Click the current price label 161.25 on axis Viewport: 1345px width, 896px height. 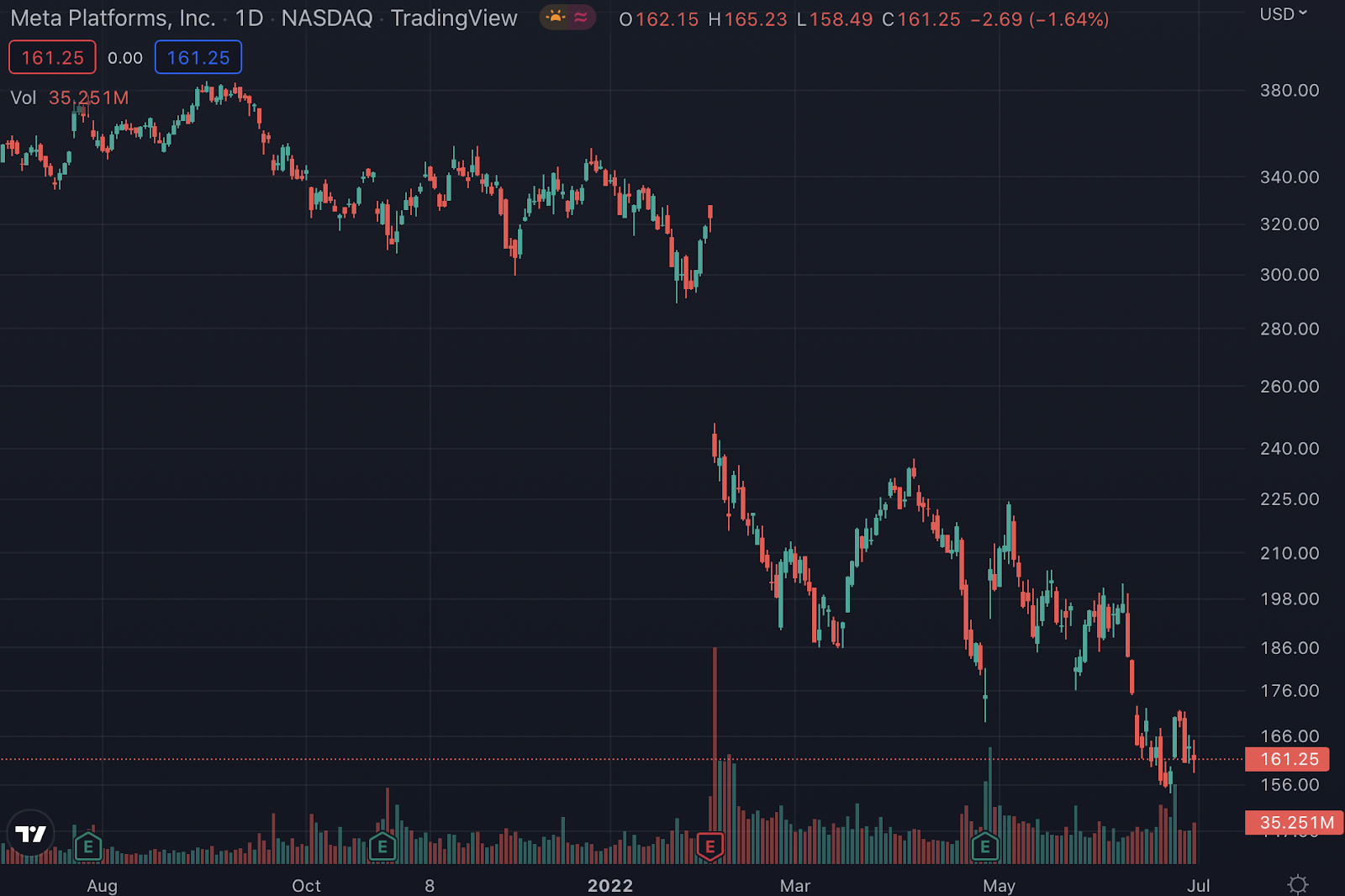coord(1287,759)
